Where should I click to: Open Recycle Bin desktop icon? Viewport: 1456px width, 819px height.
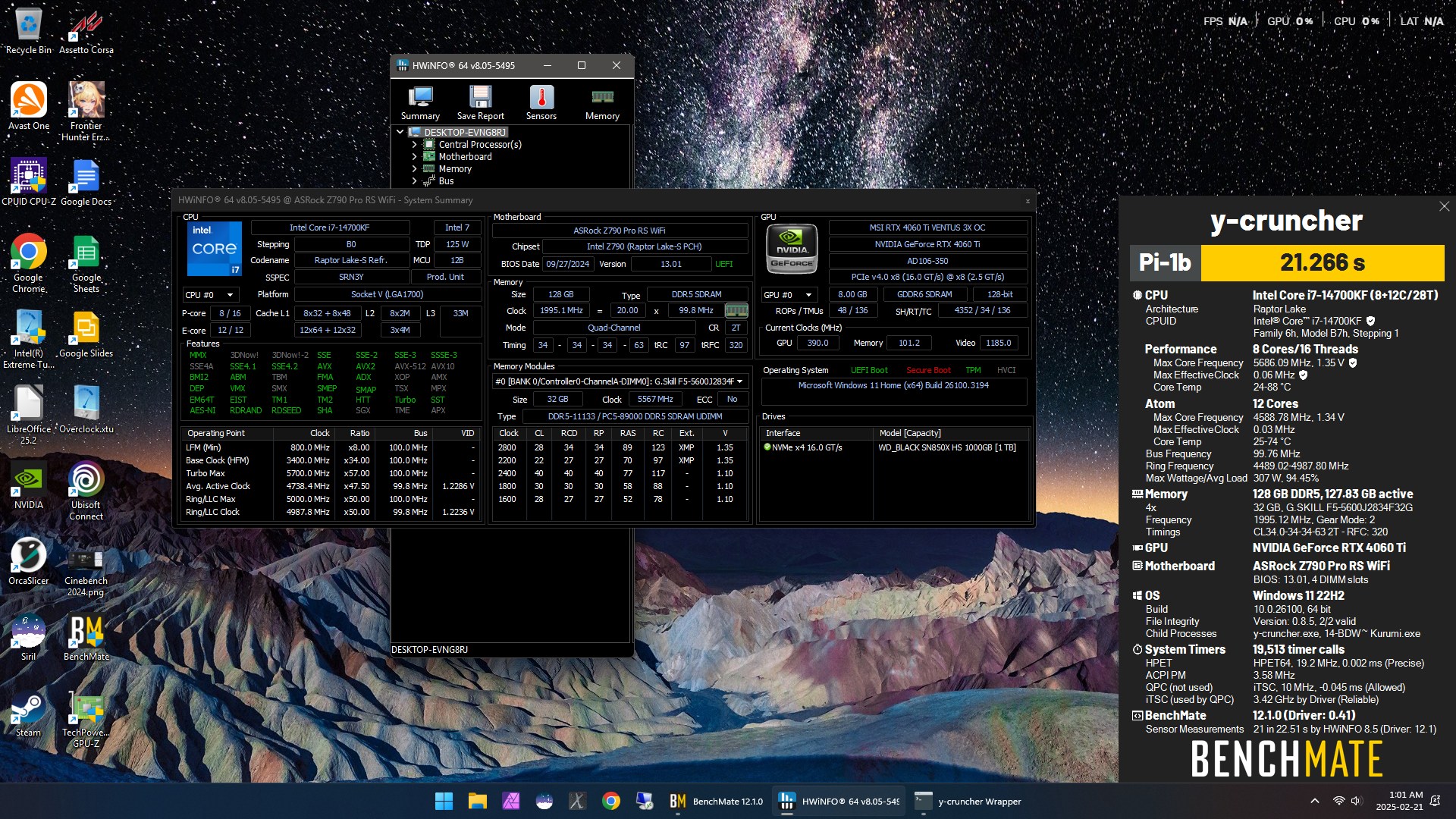[x=29, y=32]
